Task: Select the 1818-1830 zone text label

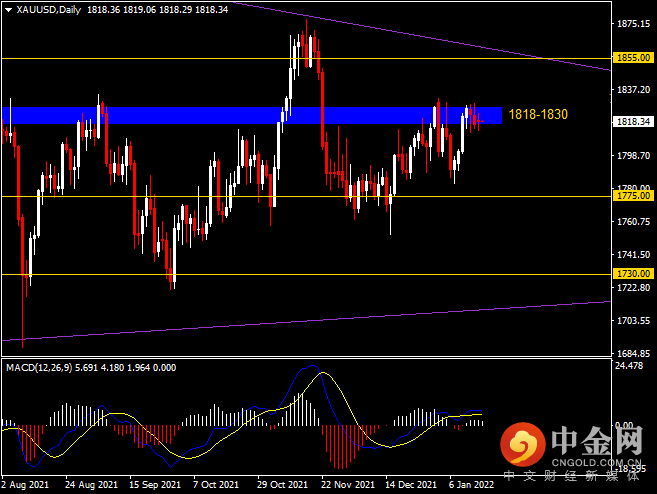Action: (538, 114)
